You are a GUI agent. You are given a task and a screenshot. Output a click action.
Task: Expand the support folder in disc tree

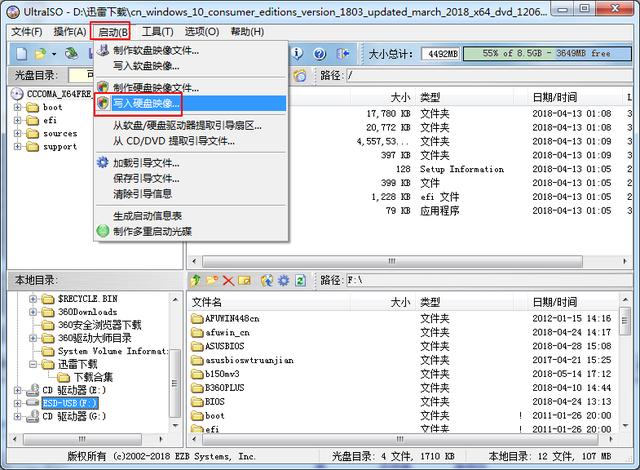(18, 146)
